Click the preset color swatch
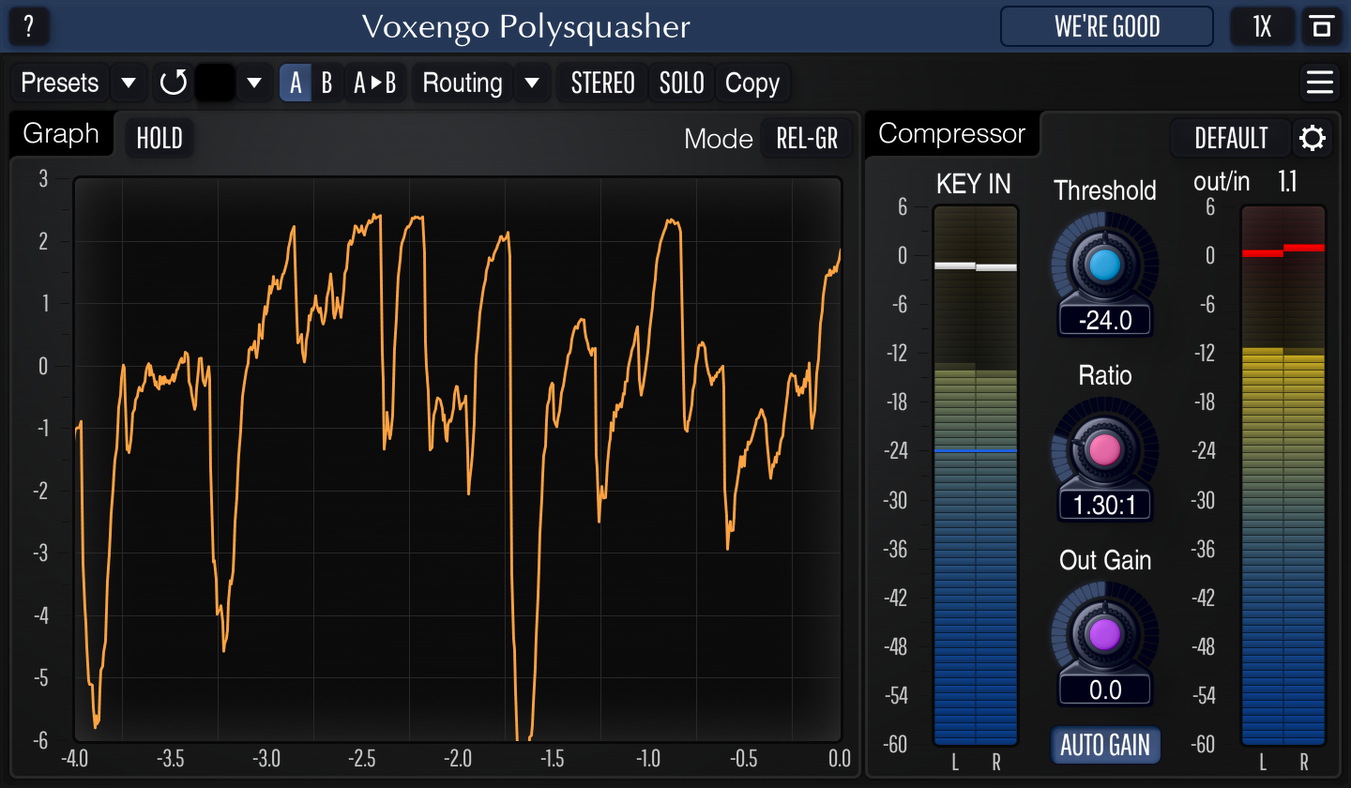The width and height of the screenshot is (1351, 788). pyautogui.click(x=213, y=83)
